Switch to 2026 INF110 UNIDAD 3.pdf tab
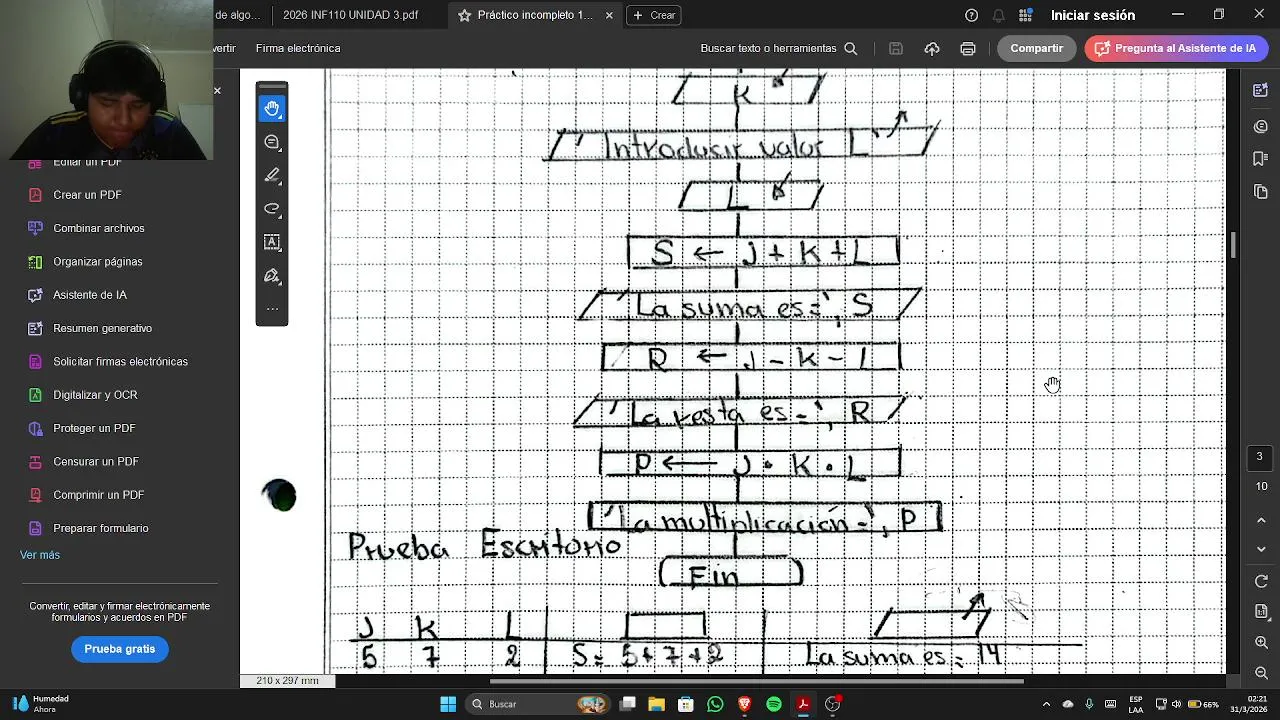 (350, 15)
